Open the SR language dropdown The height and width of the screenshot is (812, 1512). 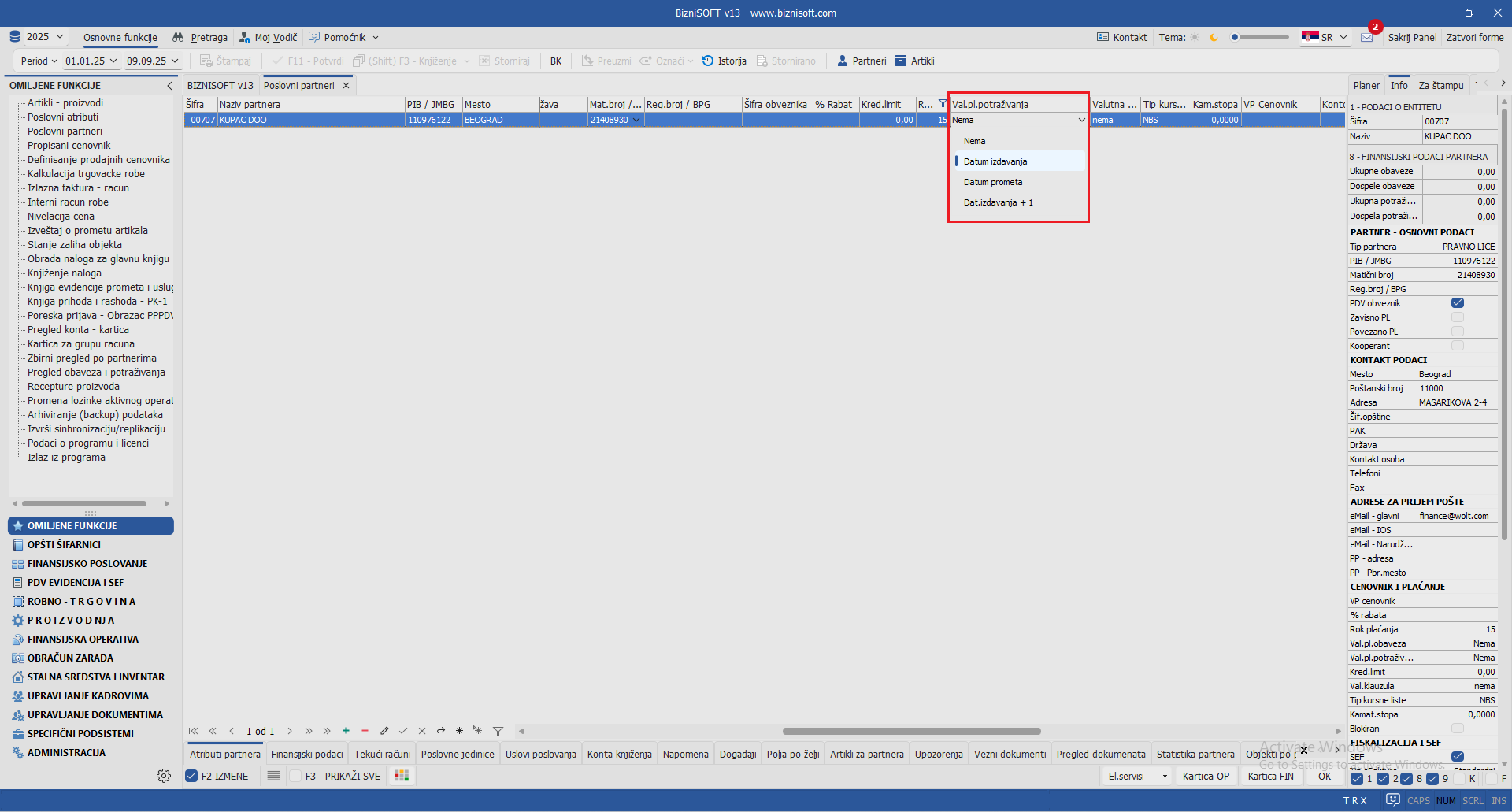1325,37
